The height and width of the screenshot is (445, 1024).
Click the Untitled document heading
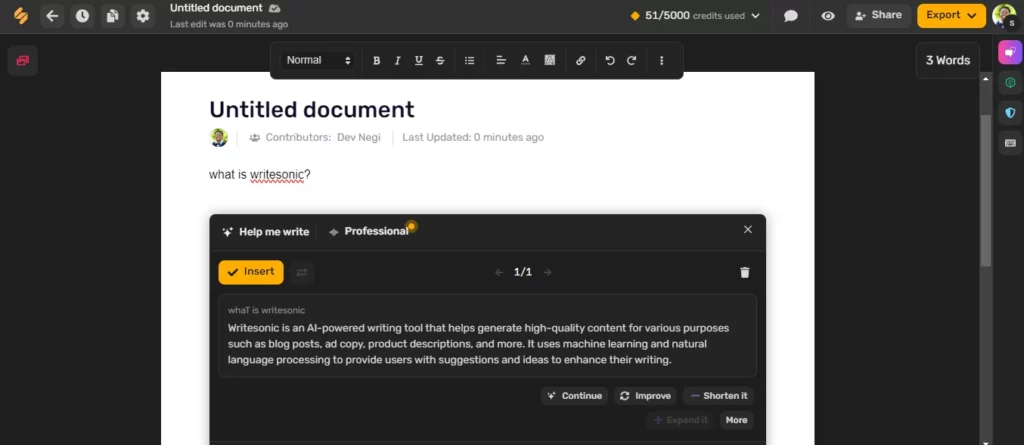312,109
